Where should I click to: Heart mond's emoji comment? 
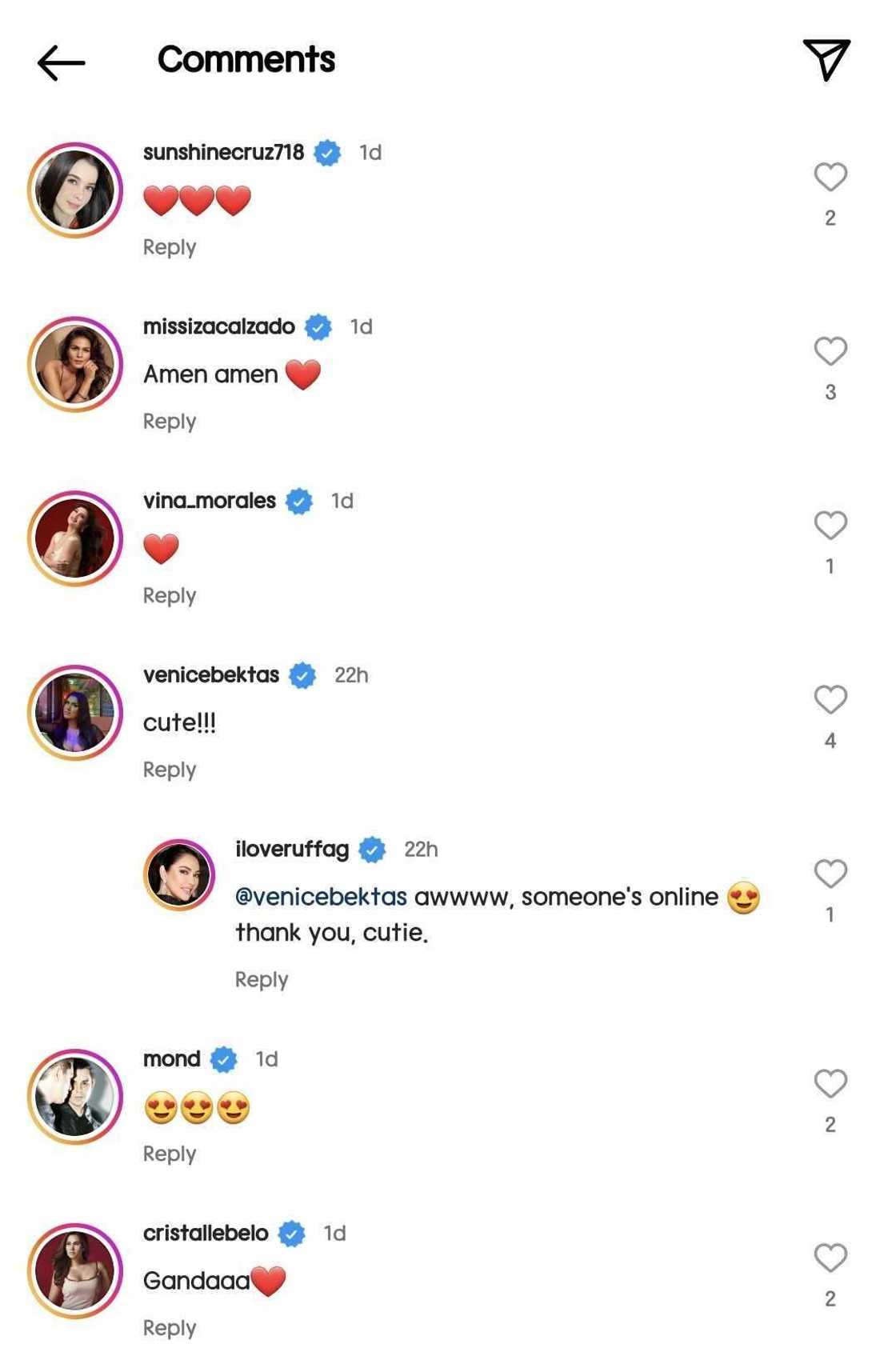click(830, 1084)
